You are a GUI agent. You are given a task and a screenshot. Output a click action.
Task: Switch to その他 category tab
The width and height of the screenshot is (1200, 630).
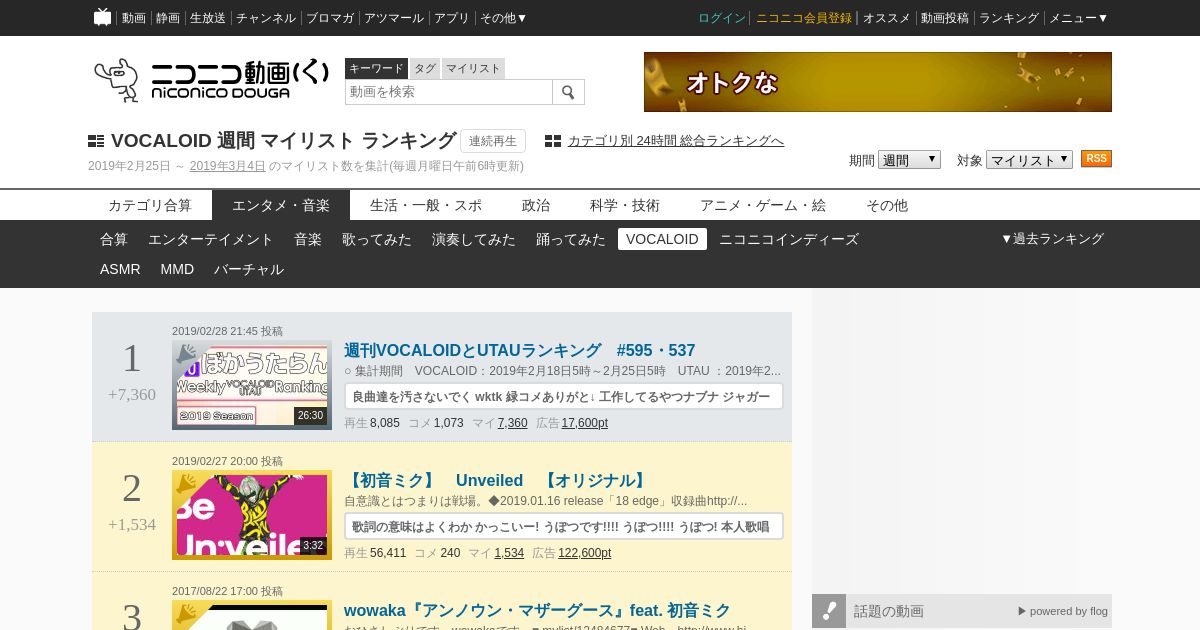point(887,205)
